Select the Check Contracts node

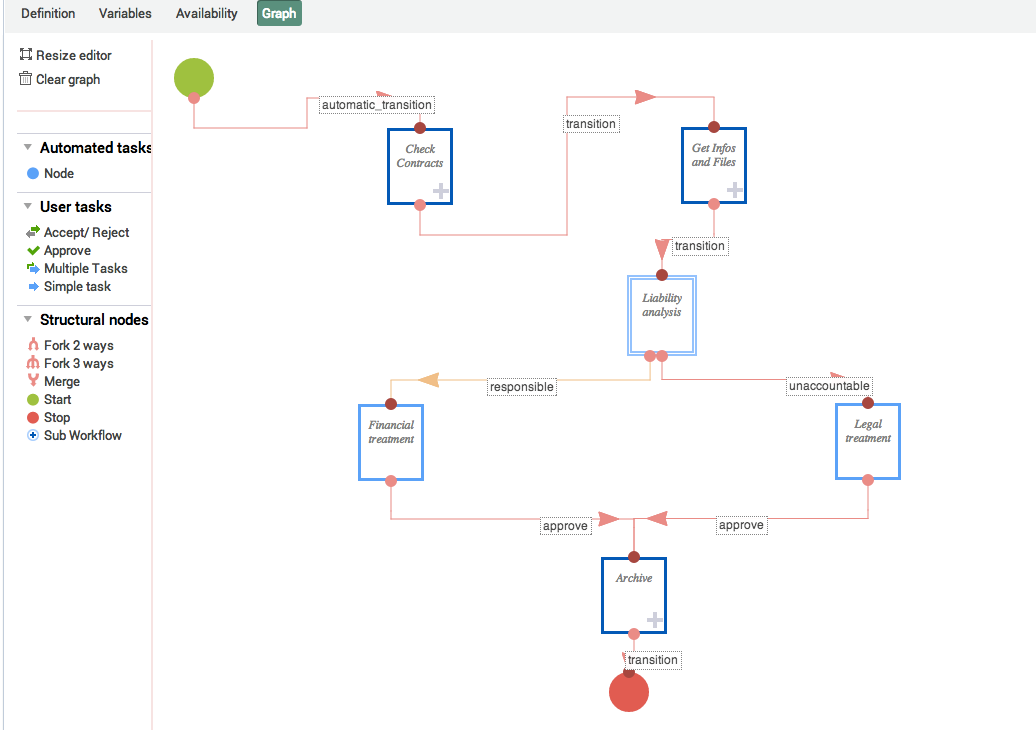(x=420, y=166)
